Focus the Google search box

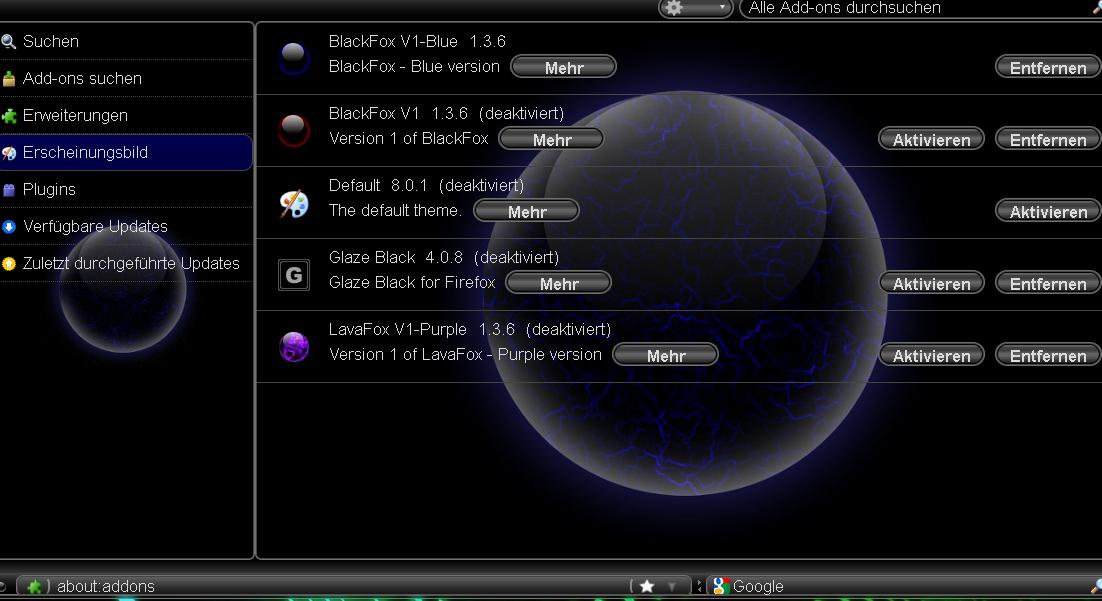(x=907, y=586)
